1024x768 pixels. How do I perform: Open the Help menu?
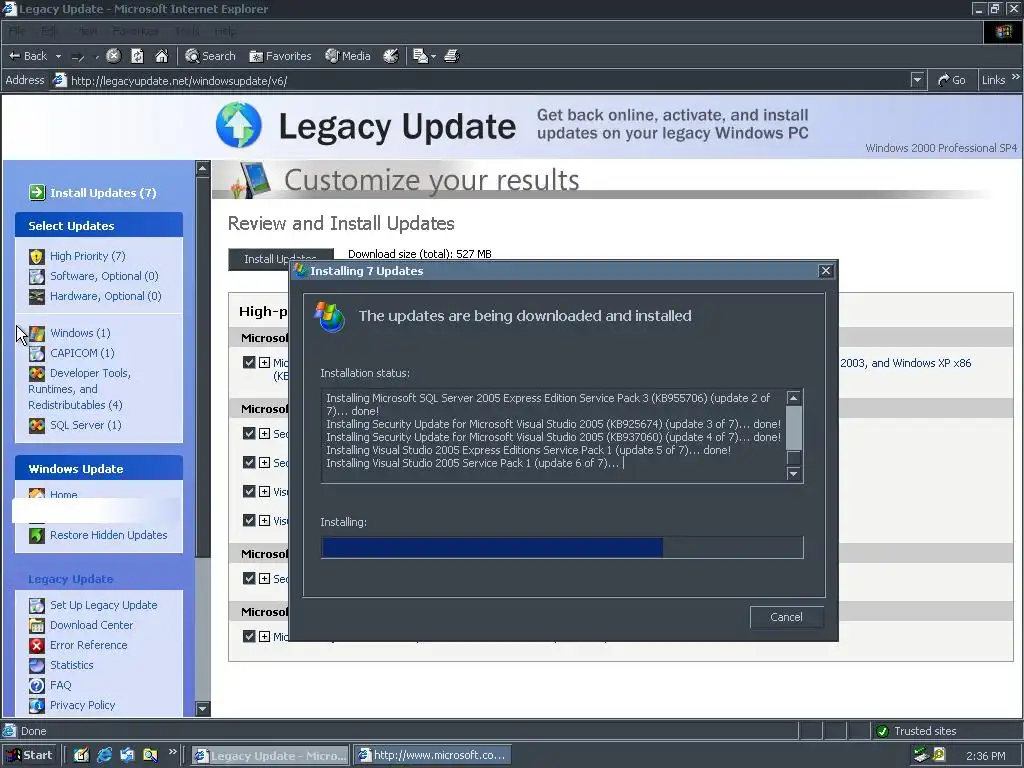coord(225,31)
